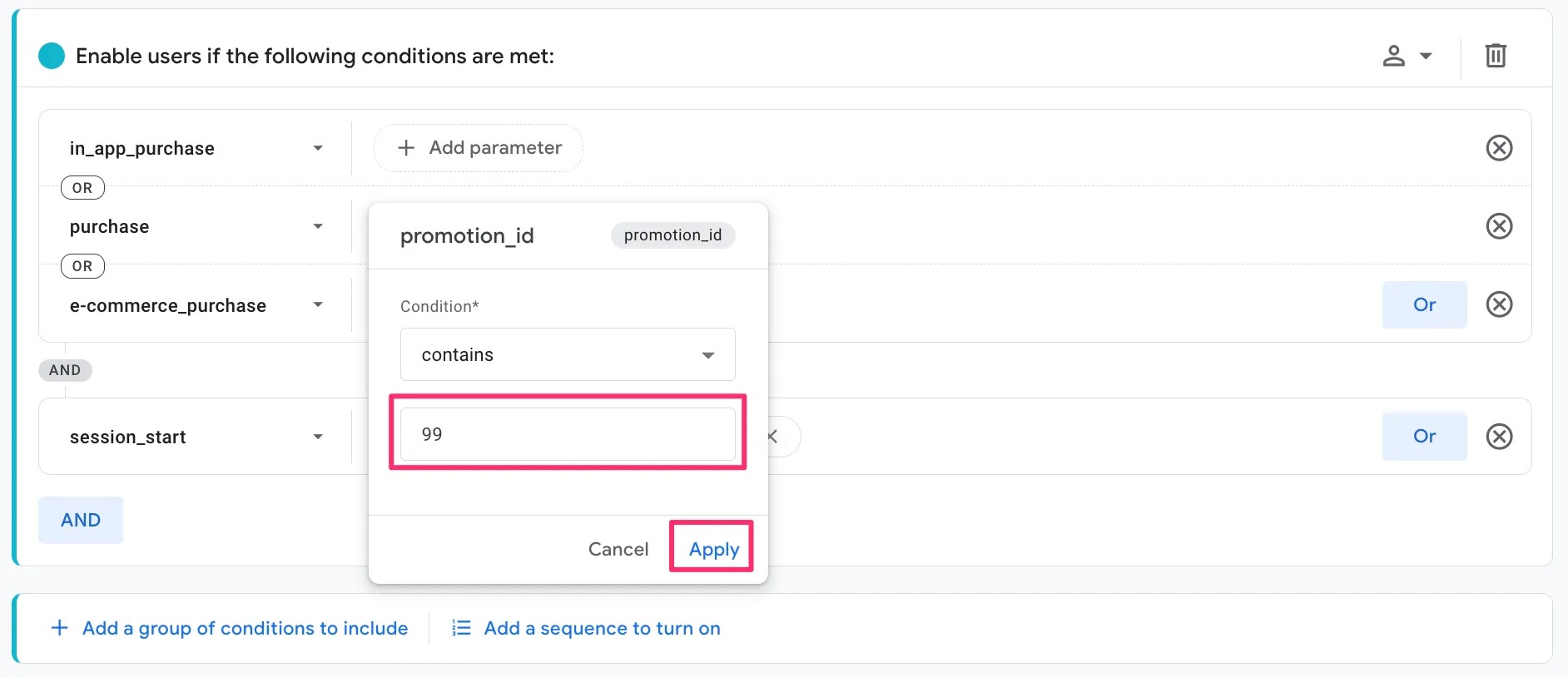Open the e-commerce_purchase event dropdown
This screenshot has width=1568, height=677.
(317, 305)
